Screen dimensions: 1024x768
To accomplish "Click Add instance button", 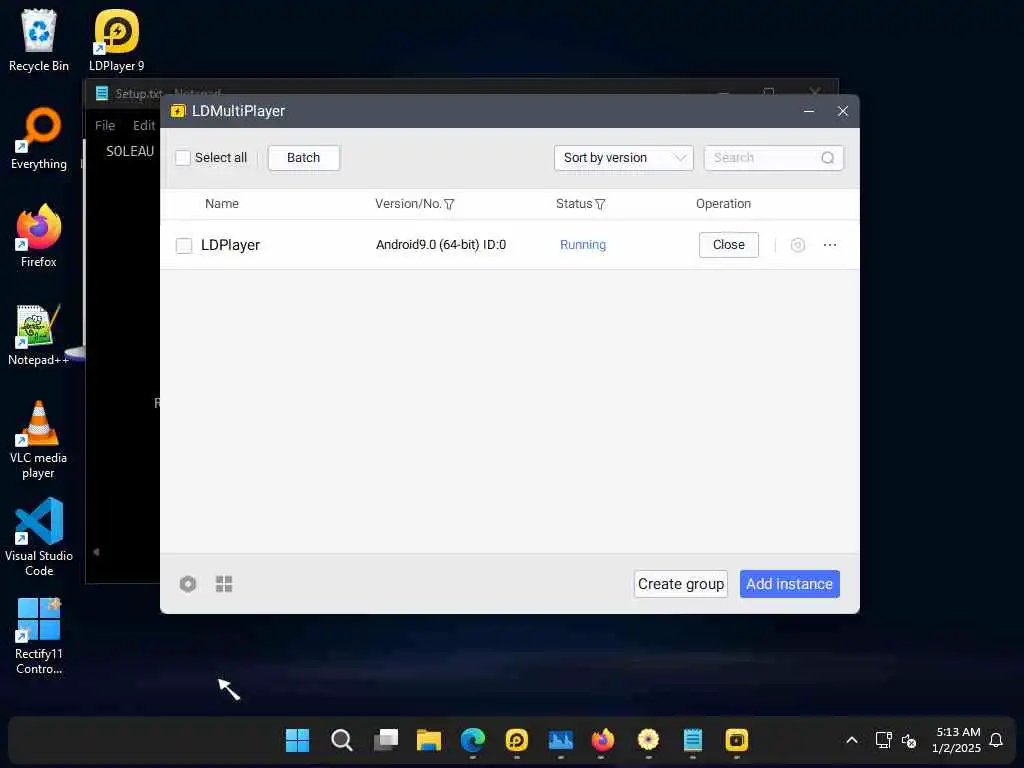I will [x=790, y=584].
